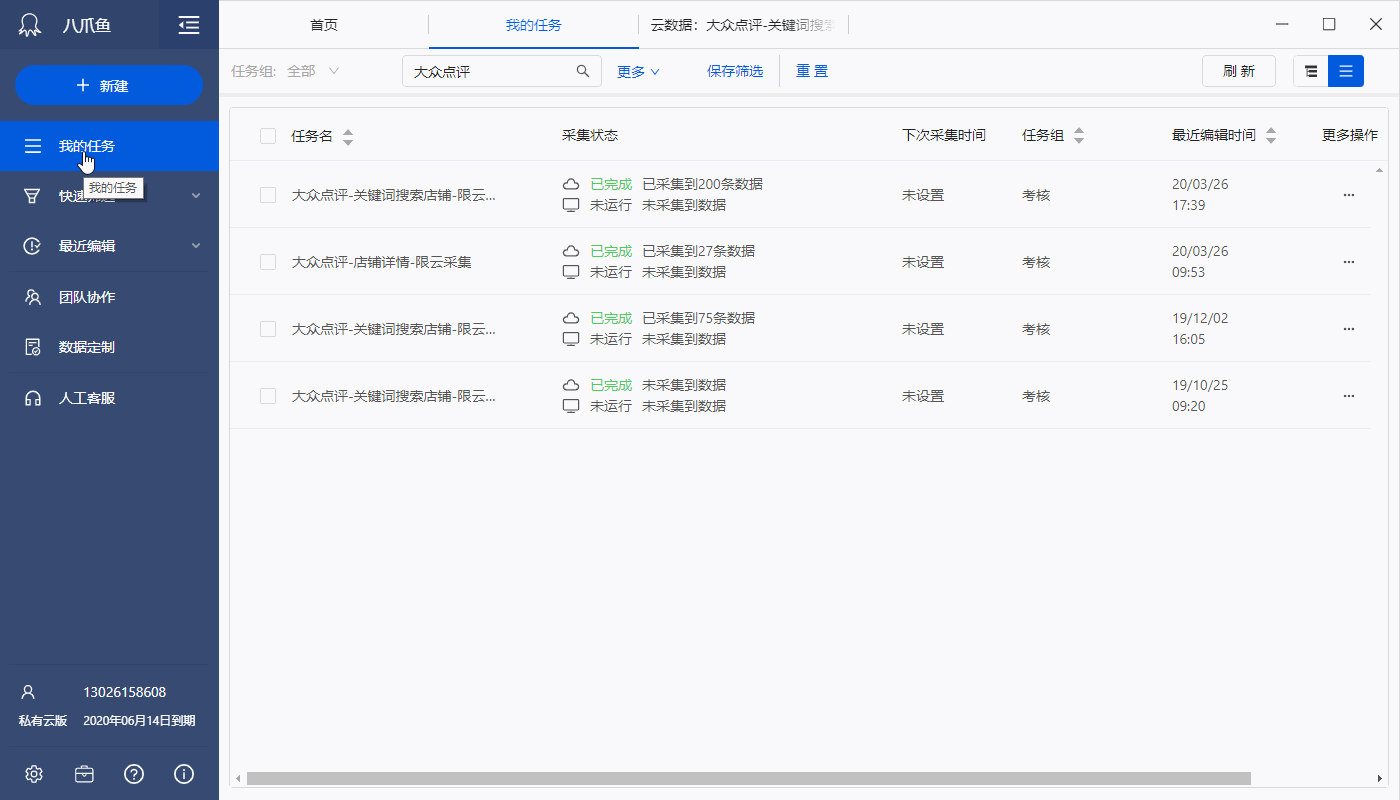Open the about info icon

pyautogui.click(x=184, y=774)
